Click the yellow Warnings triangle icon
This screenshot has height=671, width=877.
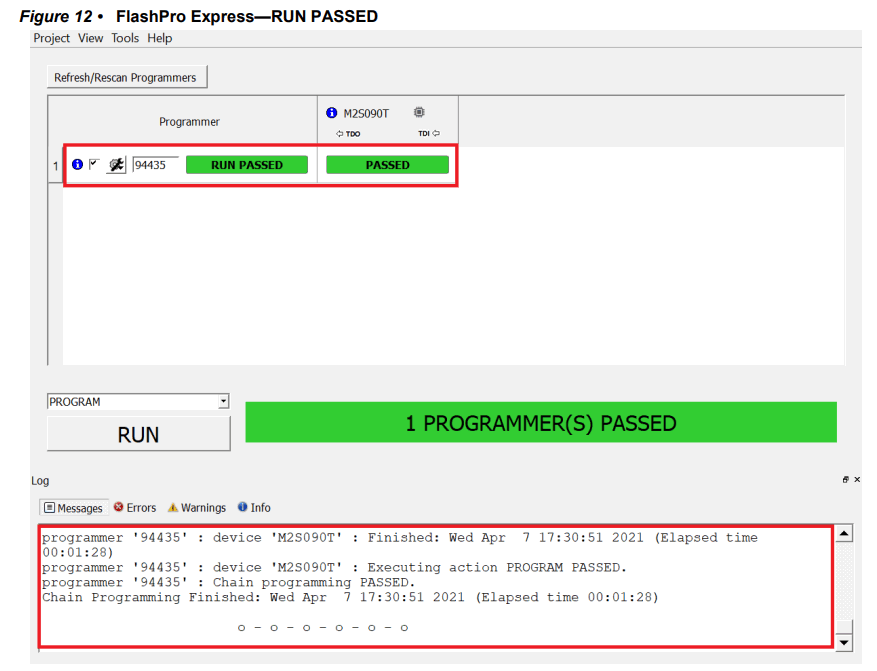click(x=172, y=507)
